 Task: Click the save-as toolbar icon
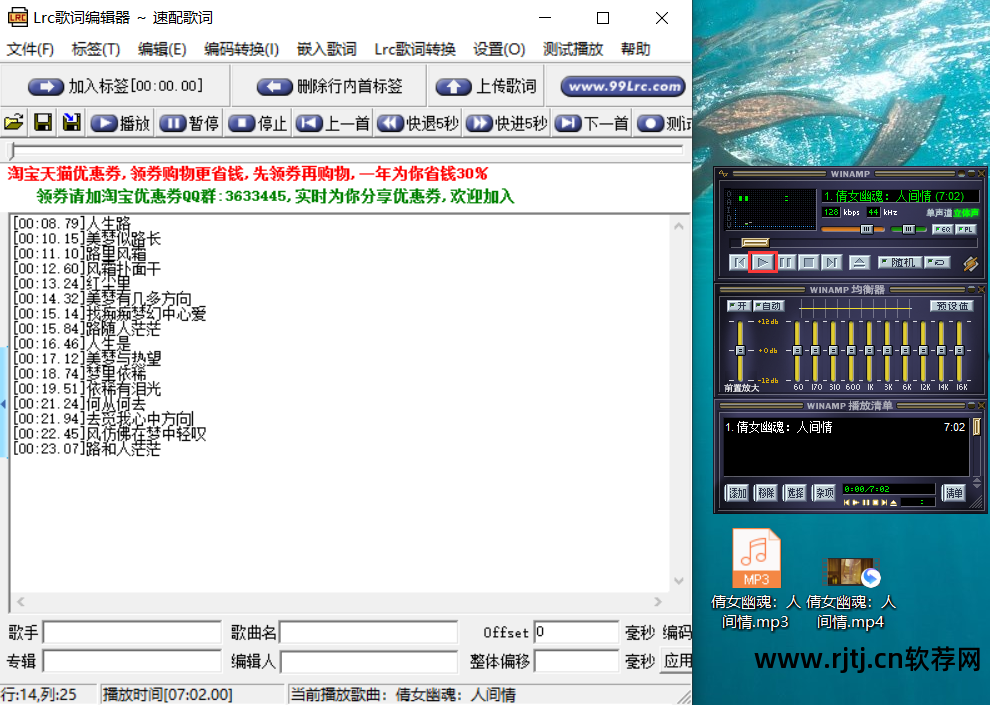click(x=69, y=123)
